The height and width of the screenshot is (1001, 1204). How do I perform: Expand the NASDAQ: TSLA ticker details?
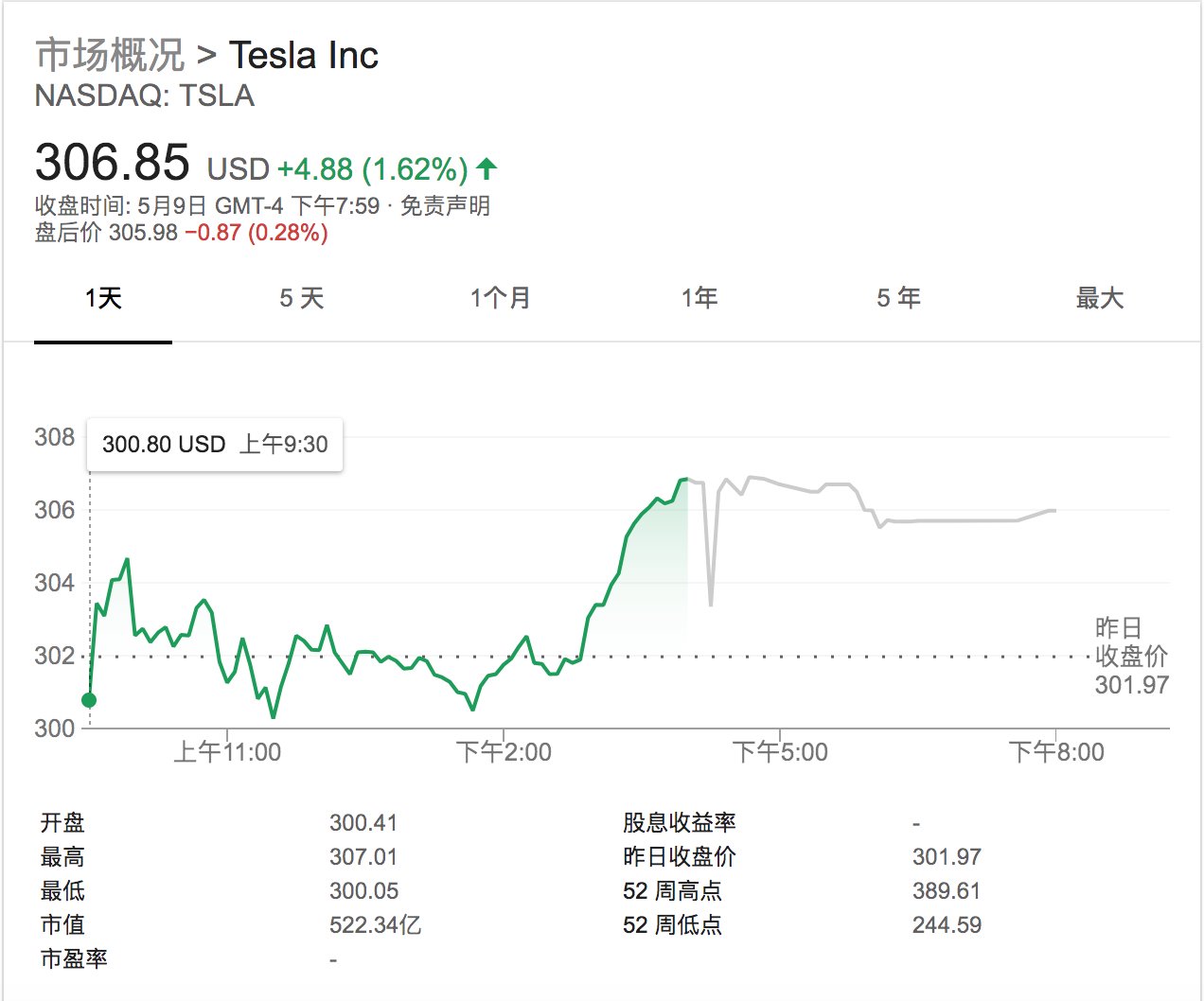pos(144,97)
